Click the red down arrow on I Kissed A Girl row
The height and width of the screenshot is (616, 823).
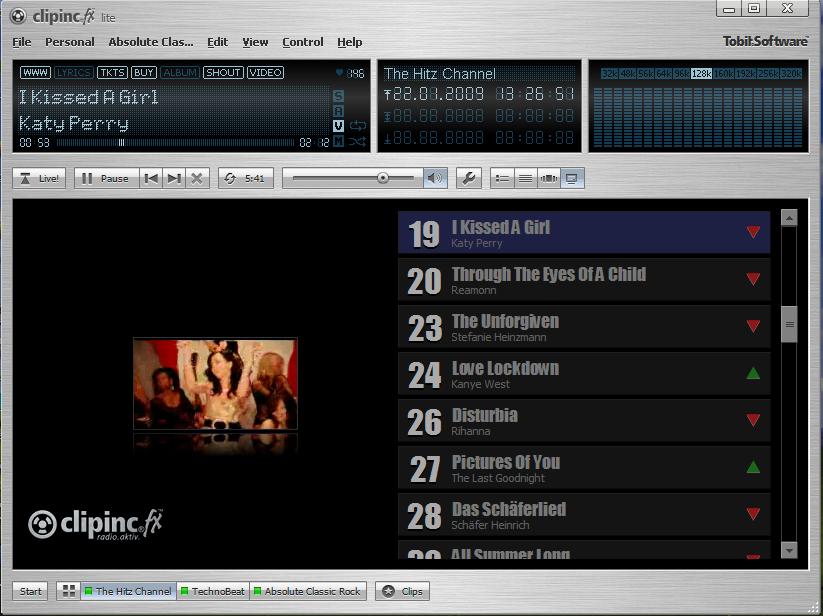point(753,231)
